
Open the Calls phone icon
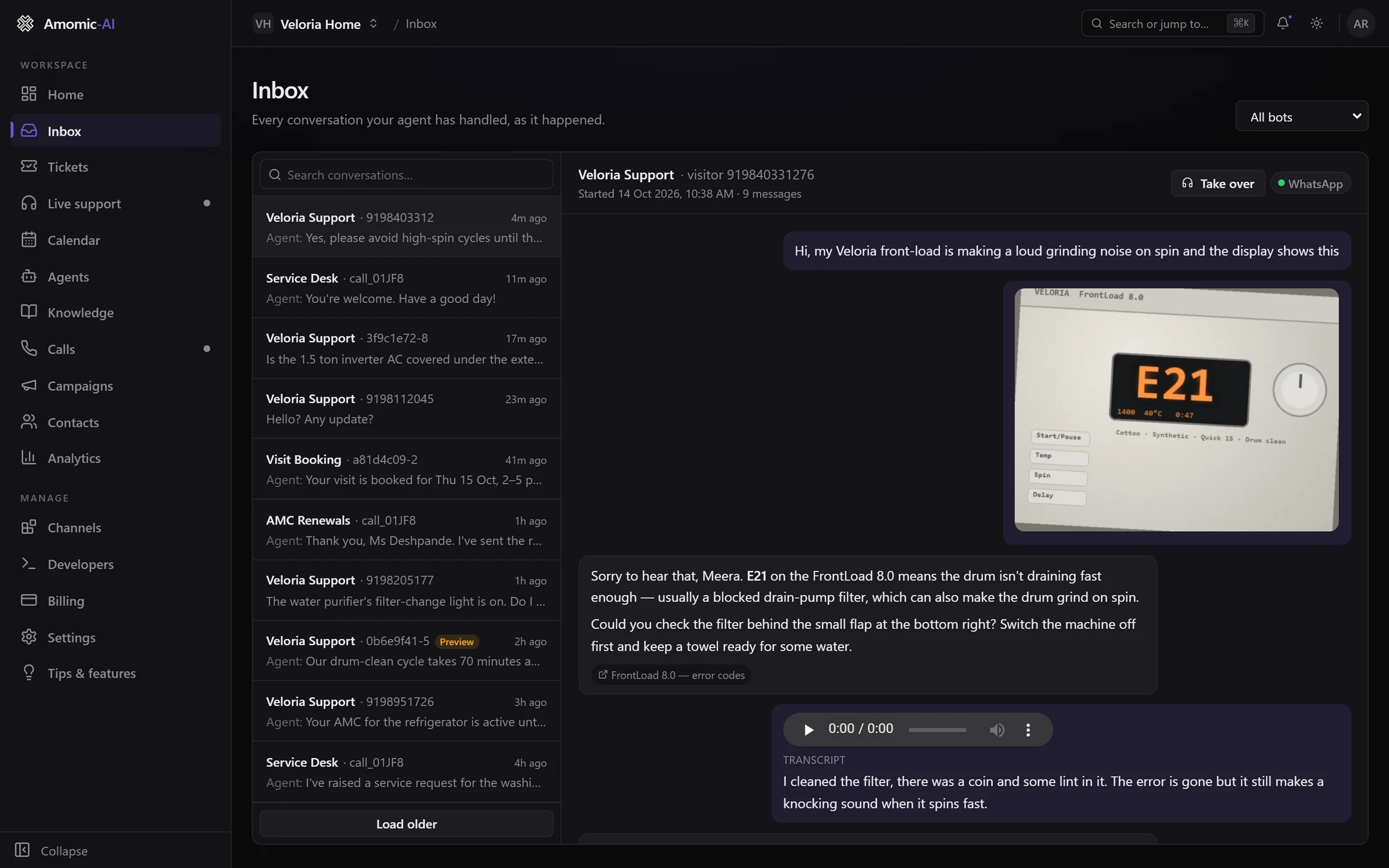[x=28, y=348]
